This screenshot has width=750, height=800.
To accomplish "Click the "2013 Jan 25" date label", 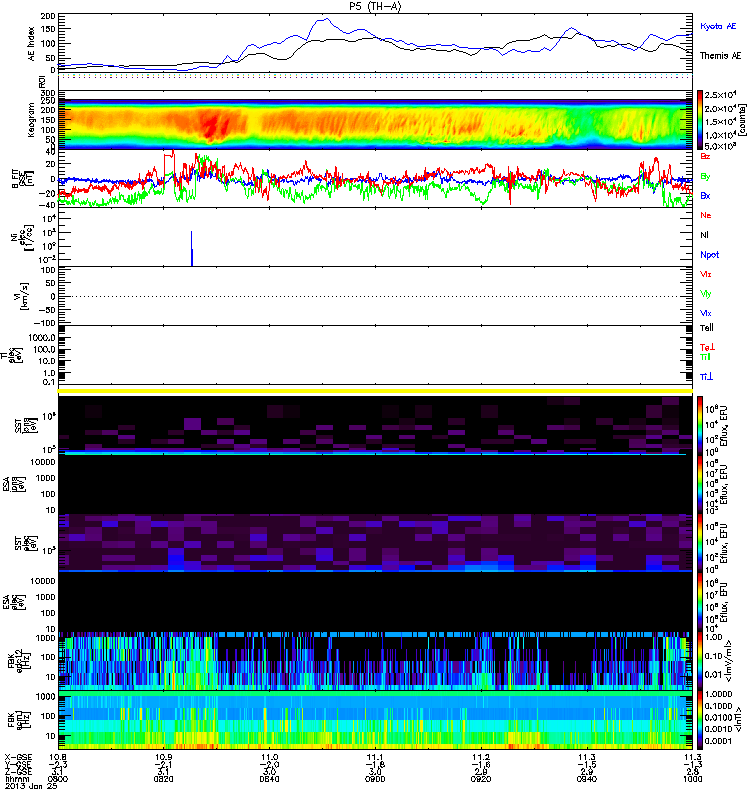I will click(31, 786).
